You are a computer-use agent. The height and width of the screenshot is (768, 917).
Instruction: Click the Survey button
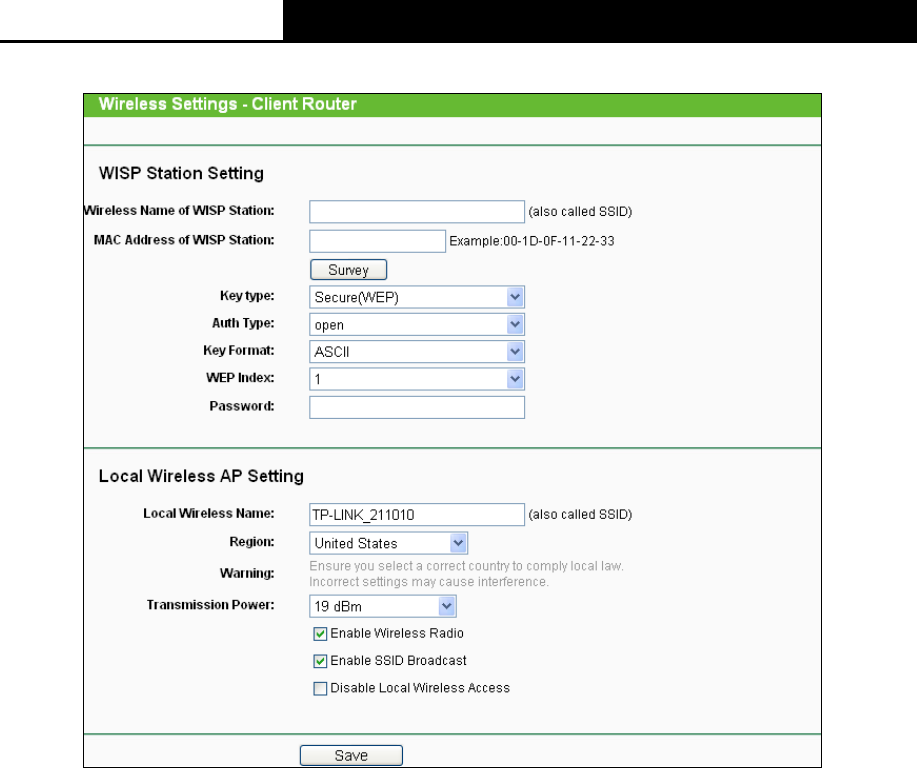pos(348,270)
